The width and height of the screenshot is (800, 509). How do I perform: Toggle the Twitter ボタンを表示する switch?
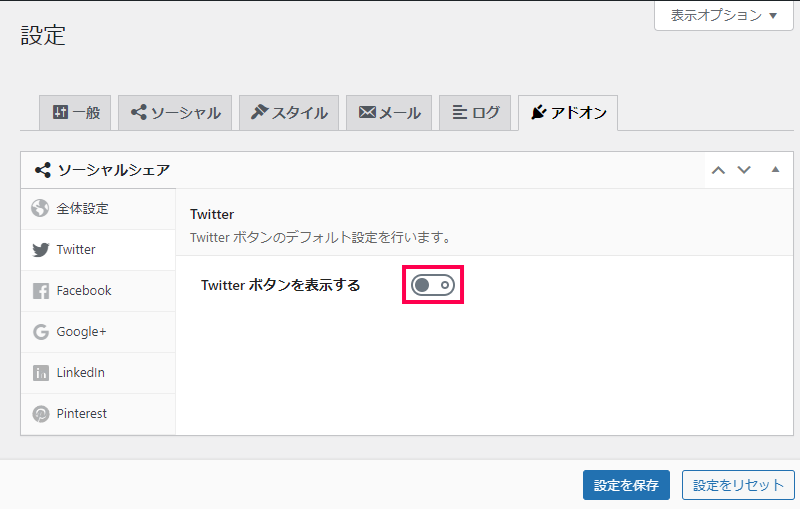point(433,285)
